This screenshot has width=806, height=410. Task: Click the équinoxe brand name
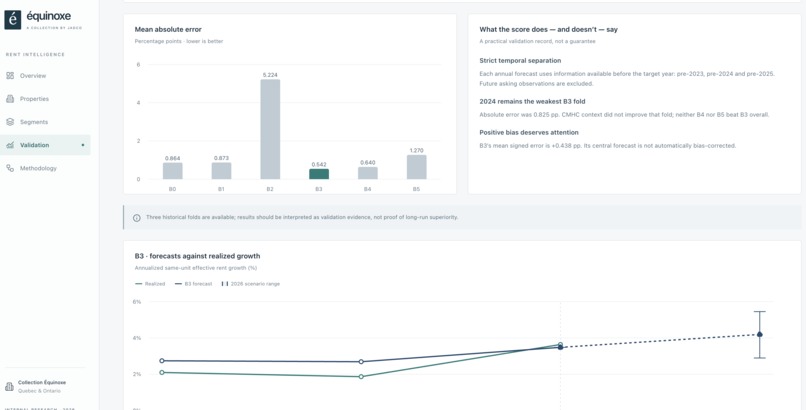pos(49,16)
